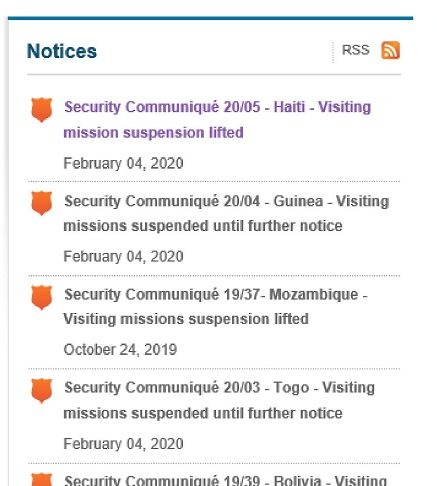Click the February 04, 2020 date under Togo
The image size is (437, 486).
coord(123,444)
